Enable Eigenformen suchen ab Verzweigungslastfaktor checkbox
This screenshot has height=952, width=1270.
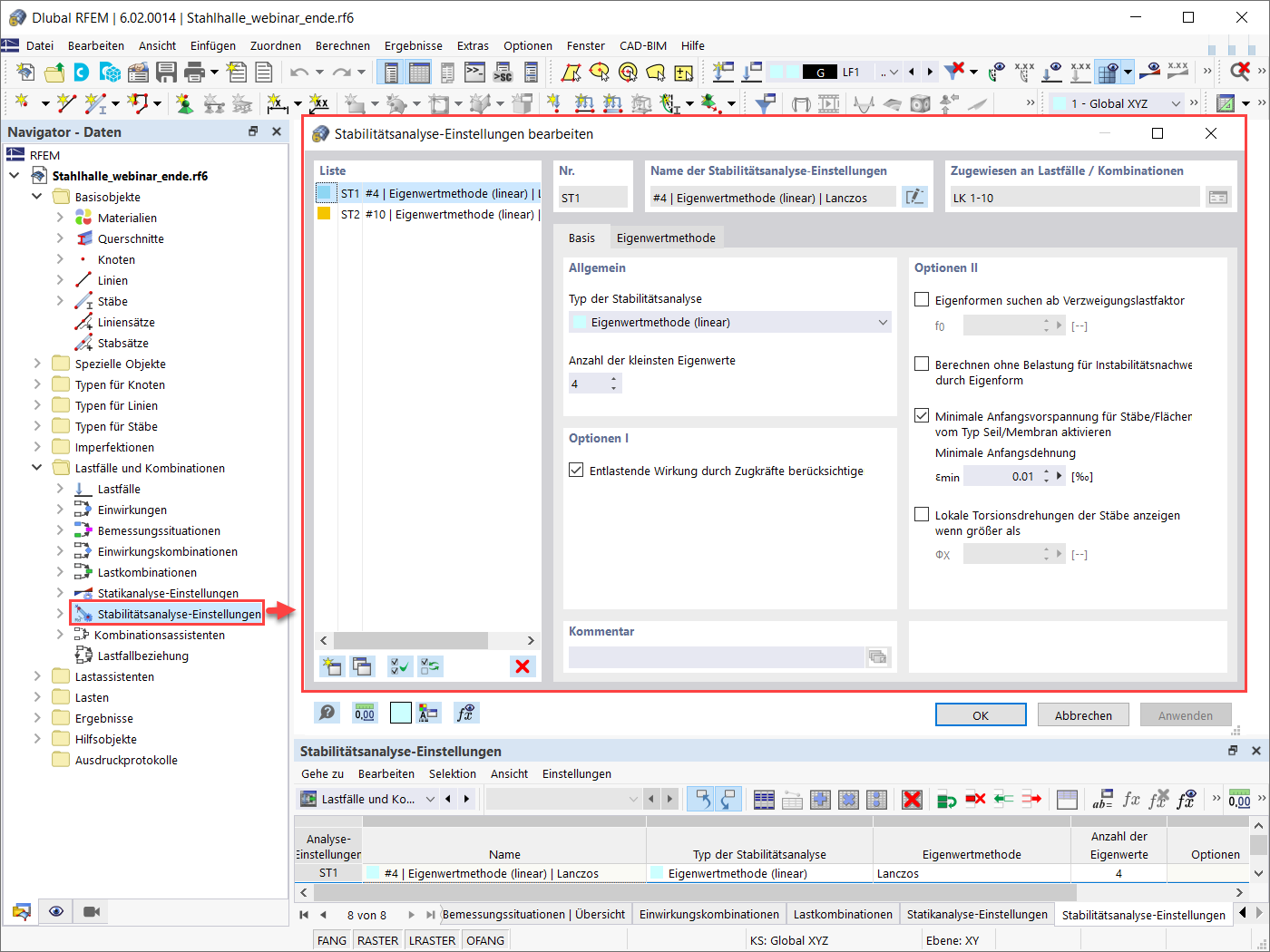click(922, 299)
